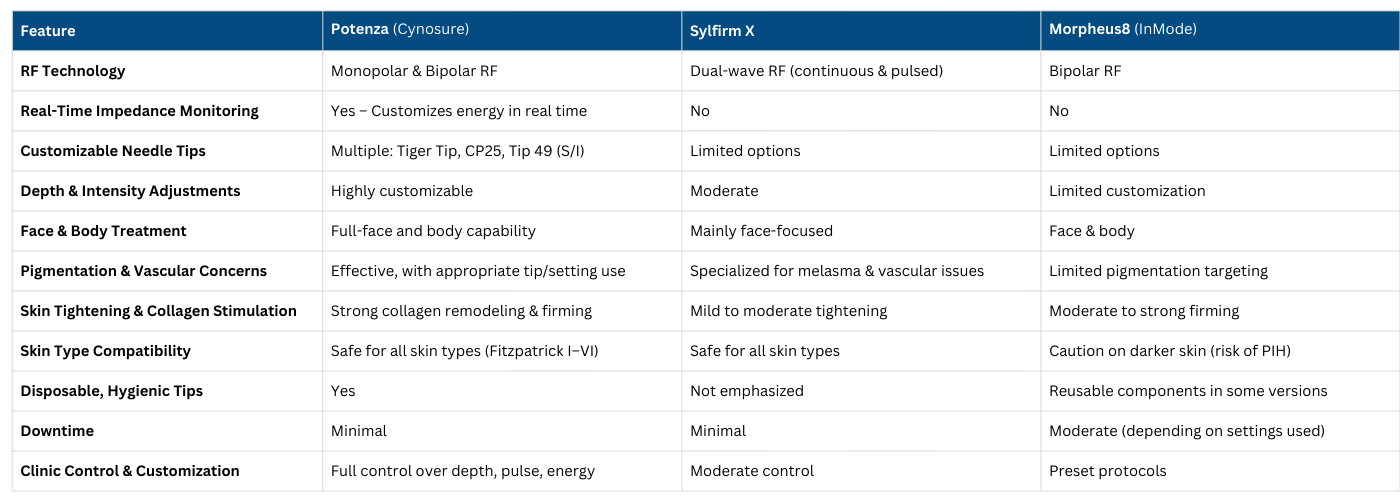Click the Dual-wave RF (continuous & pulsed) cell
The width and height of the screenshot is (1400, 500).
pos(816,71)
